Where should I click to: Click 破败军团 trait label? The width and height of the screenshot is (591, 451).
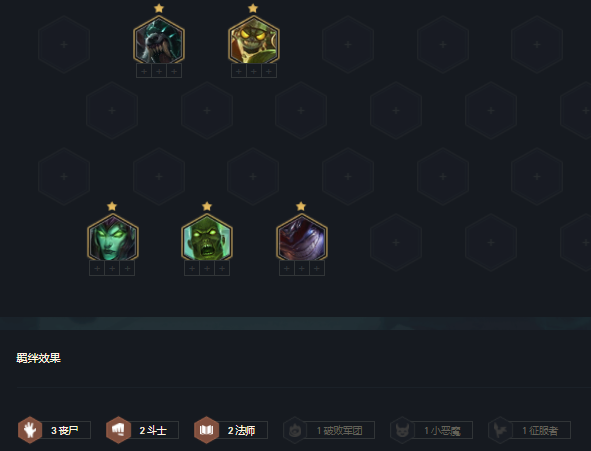click(343, 431)
